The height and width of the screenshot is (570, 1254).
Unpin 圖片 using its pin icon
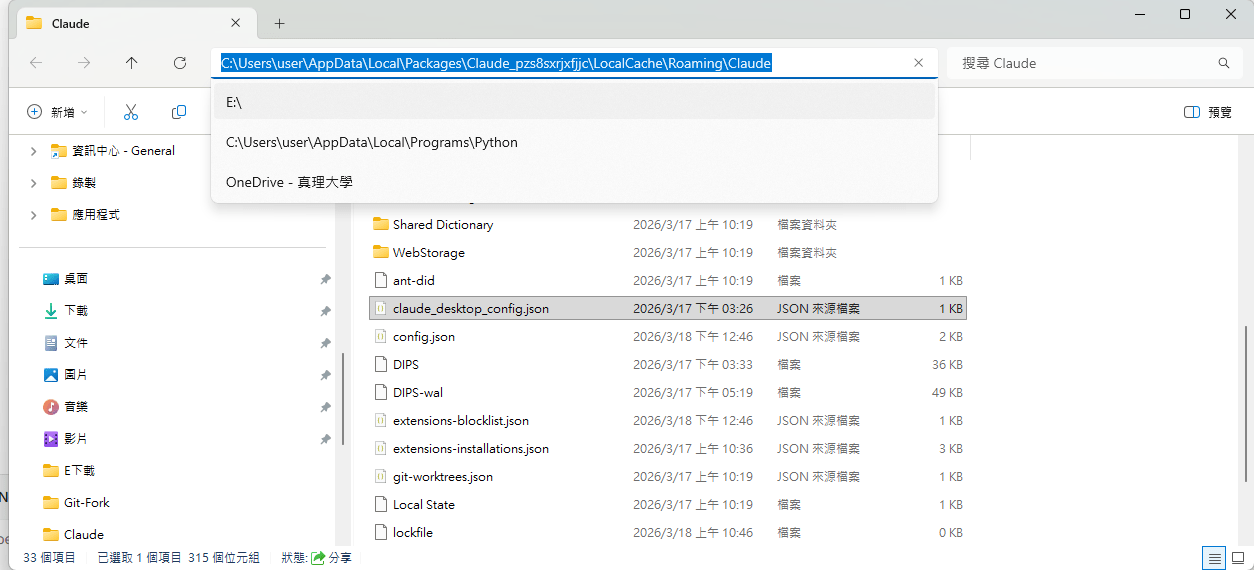(x=325, y=376)
